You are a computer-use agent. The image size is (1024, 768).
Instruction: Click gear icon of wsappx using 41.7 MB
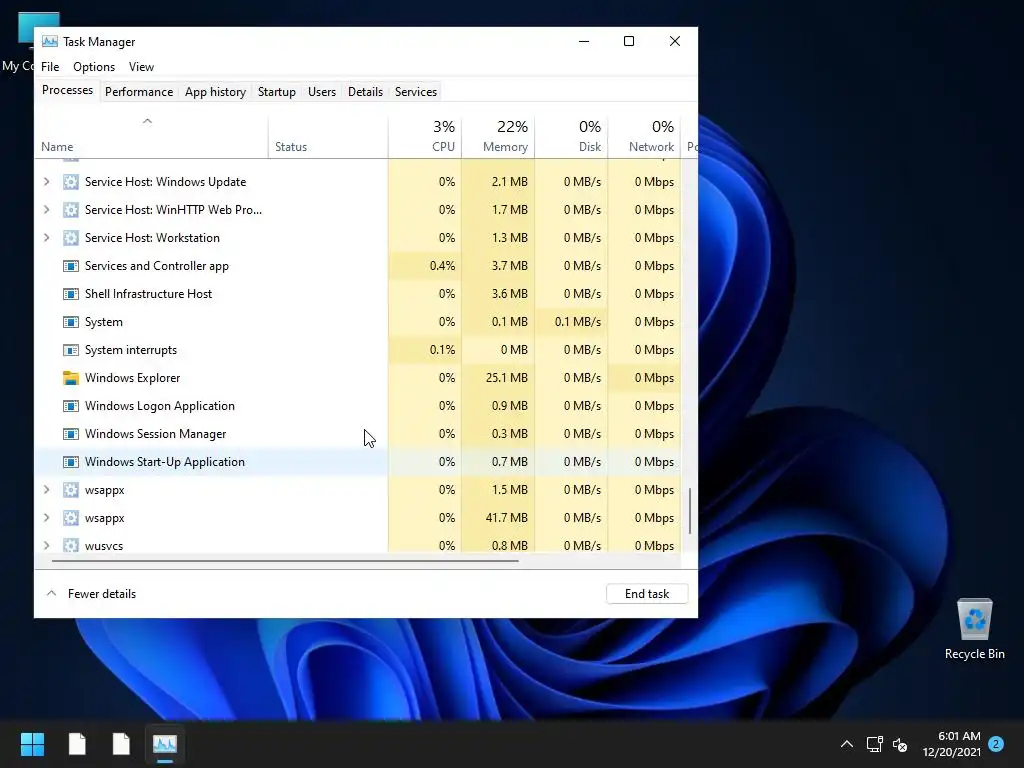pyautogui.click(x=71, y=518)
